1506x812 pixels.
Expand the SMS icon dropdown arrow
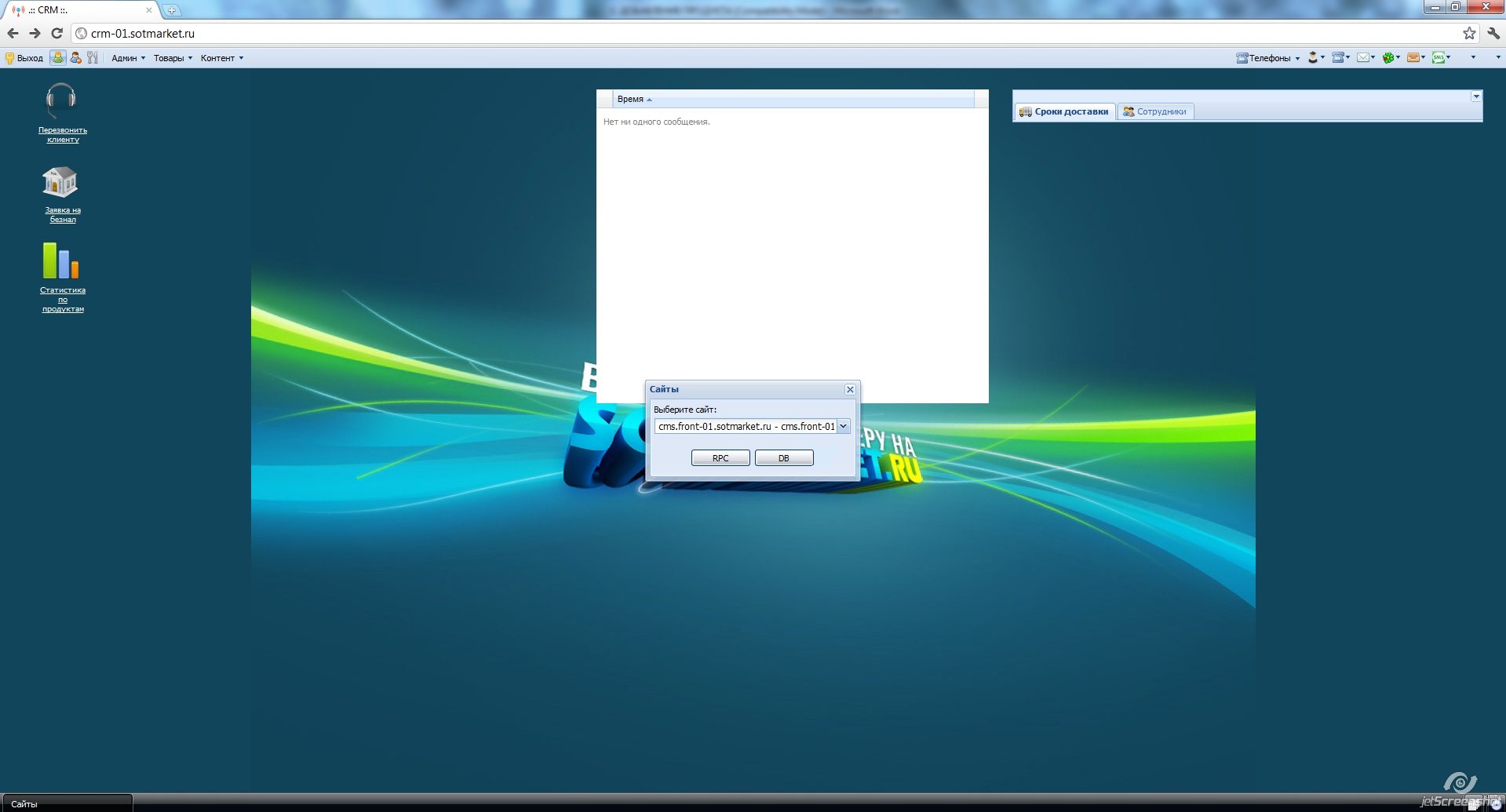pos(1448,57)
